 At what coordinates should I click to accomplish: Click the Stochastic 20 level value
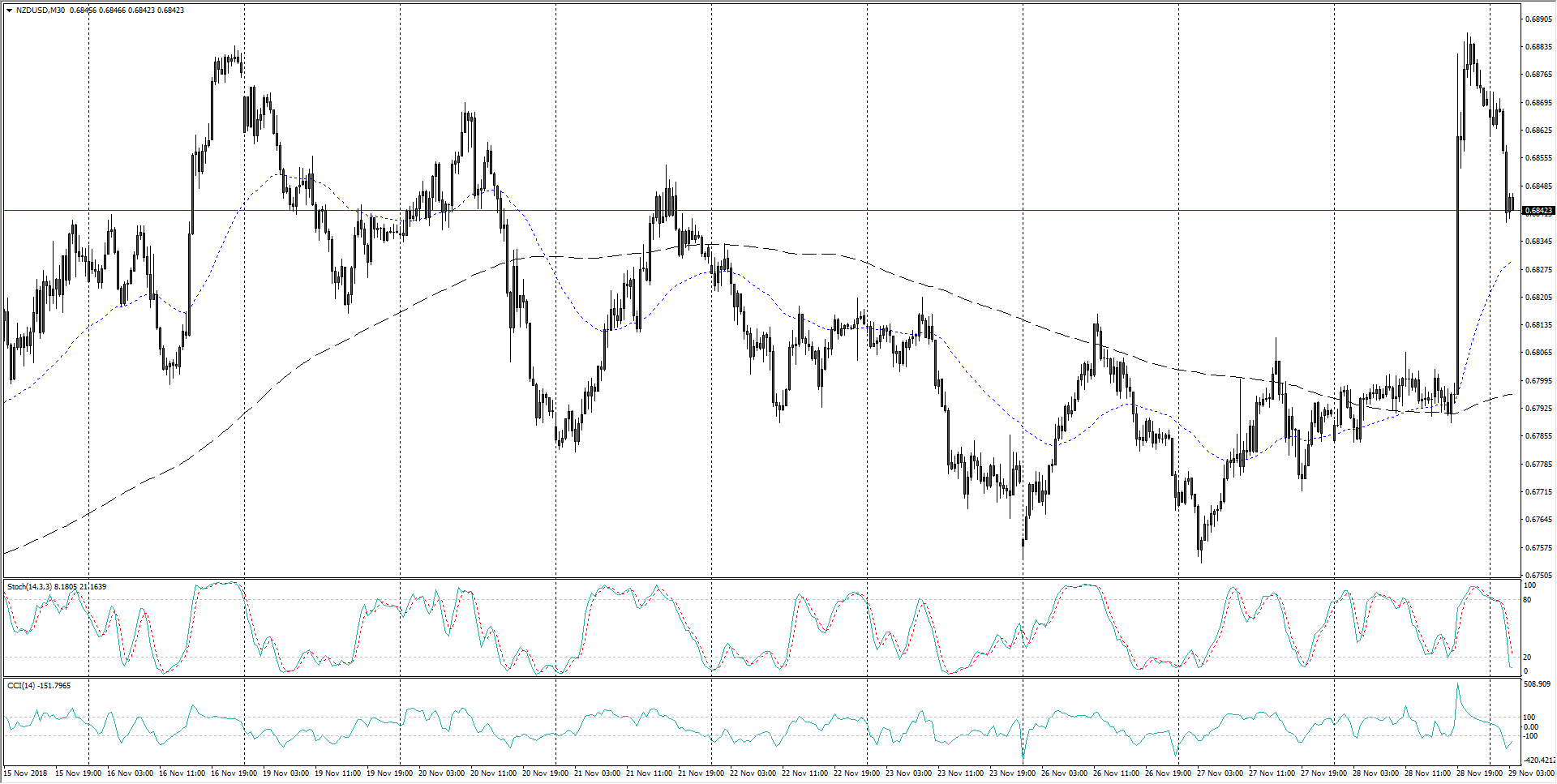click(1528, 657)
